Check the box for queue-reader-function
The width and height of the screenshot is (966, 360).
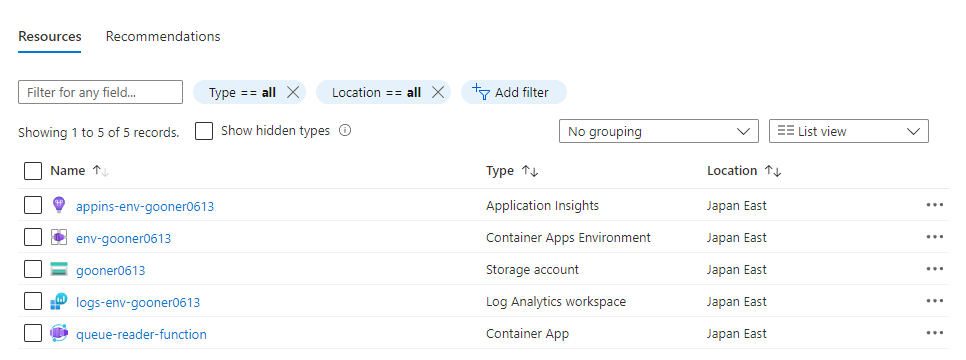coord(33,333)
